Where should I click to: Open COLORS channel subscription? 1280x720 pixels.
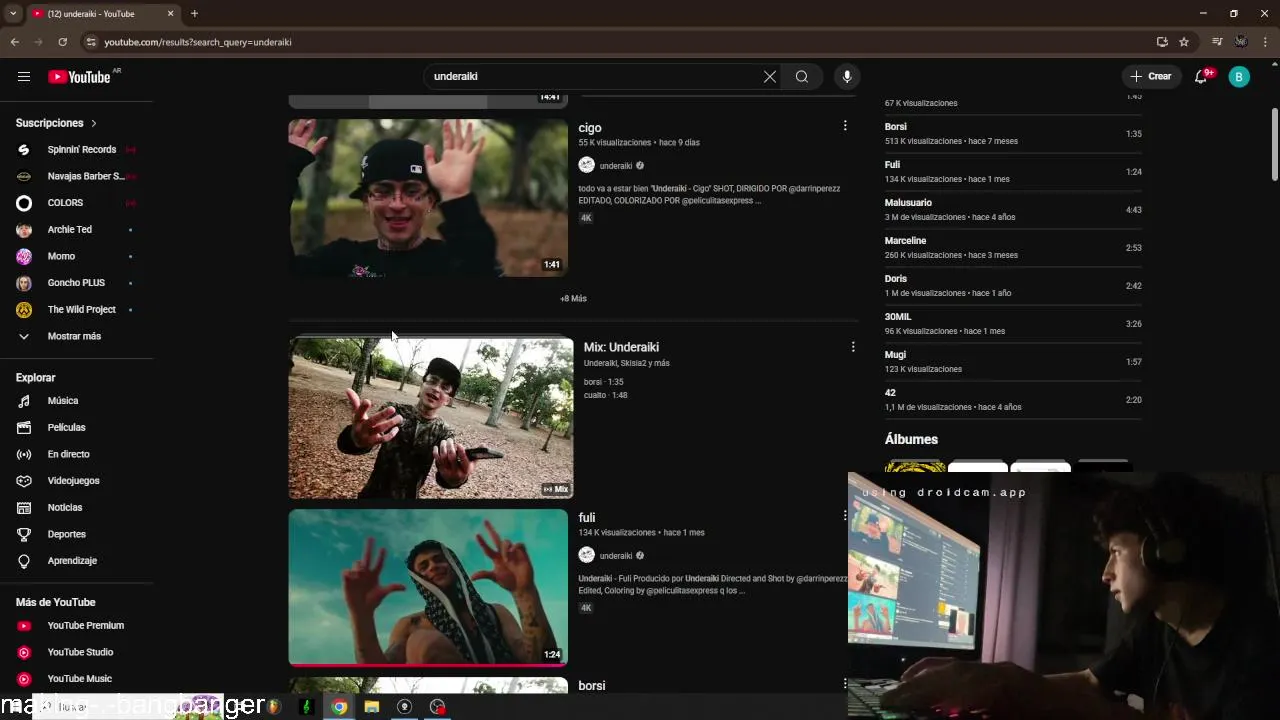[76, 203]
